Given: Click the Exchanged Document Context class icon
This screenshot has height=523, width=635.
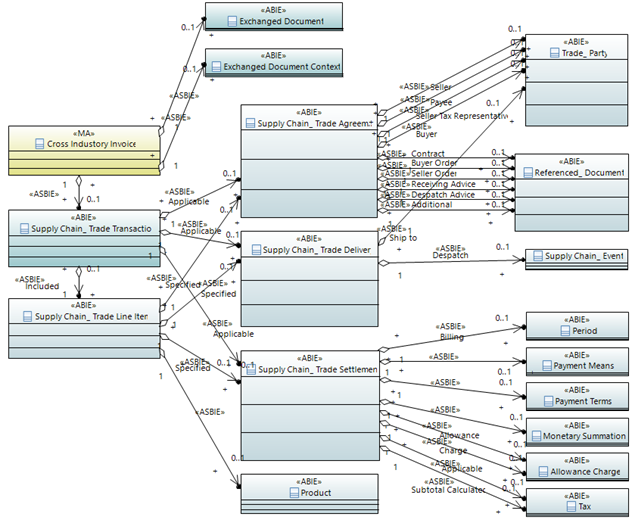Looking at the screenshot, I should point(216,66).
